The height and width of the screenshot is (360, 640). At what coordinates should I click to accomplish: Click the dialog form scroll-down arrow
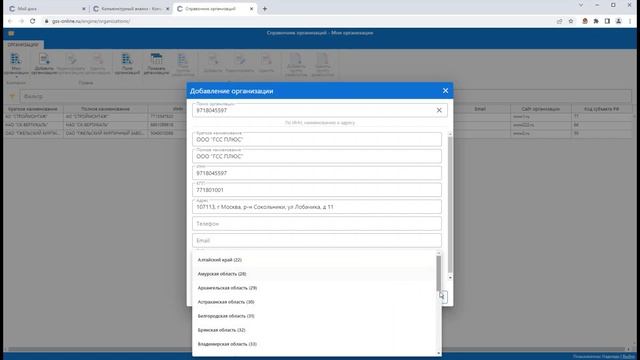[x=450, y=278]
